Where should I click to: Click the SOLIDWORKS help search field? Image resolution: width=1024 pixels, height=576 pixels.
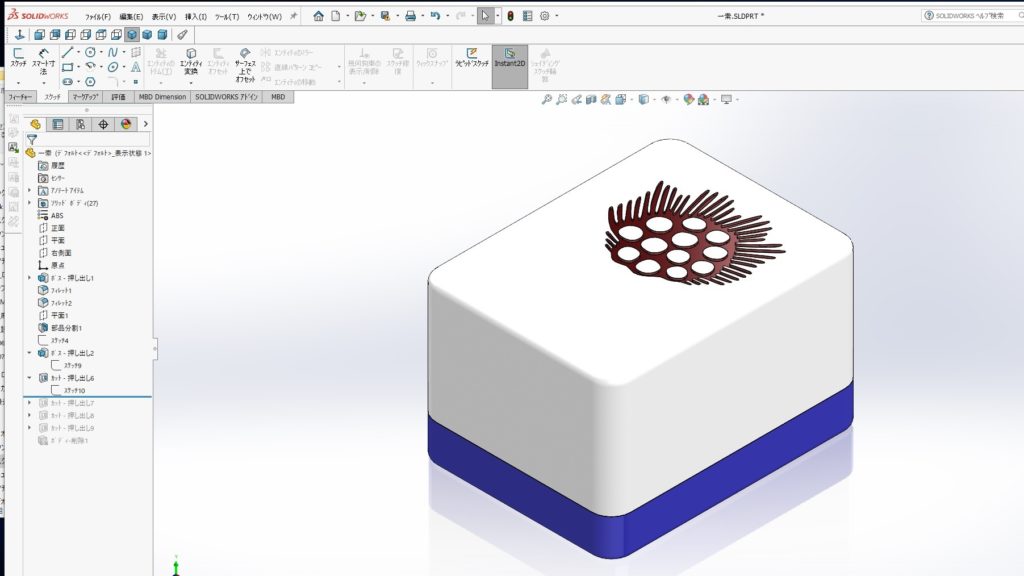(x=975, y=16)
